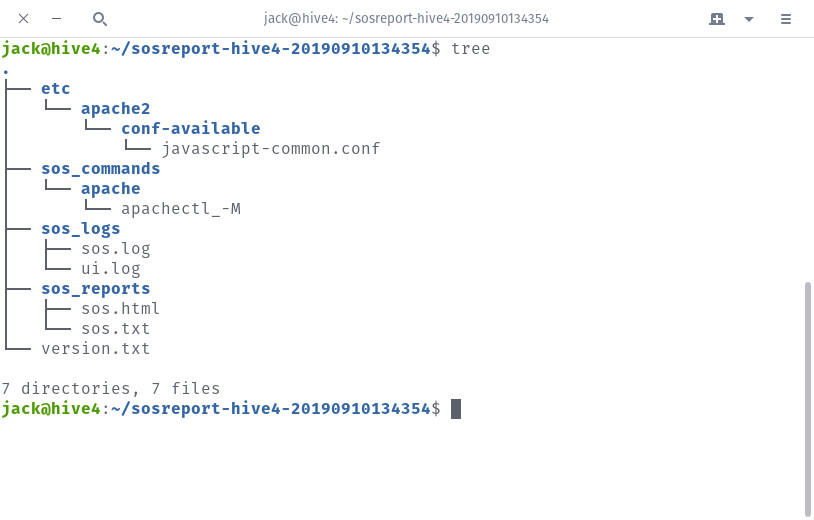Click the cursor block at the prompt

456,409
